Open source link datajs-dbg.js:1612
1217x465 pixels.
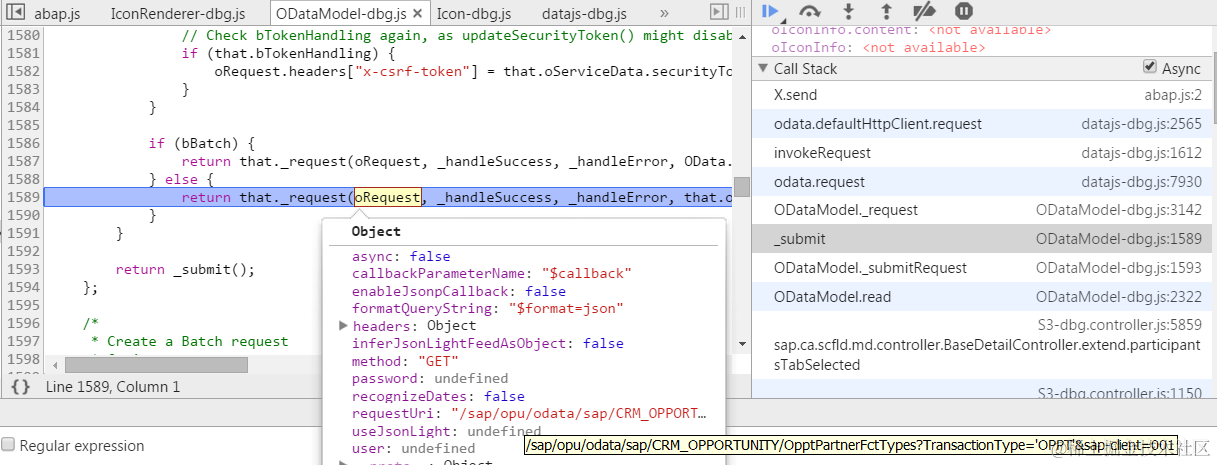tap(1141, 153)
